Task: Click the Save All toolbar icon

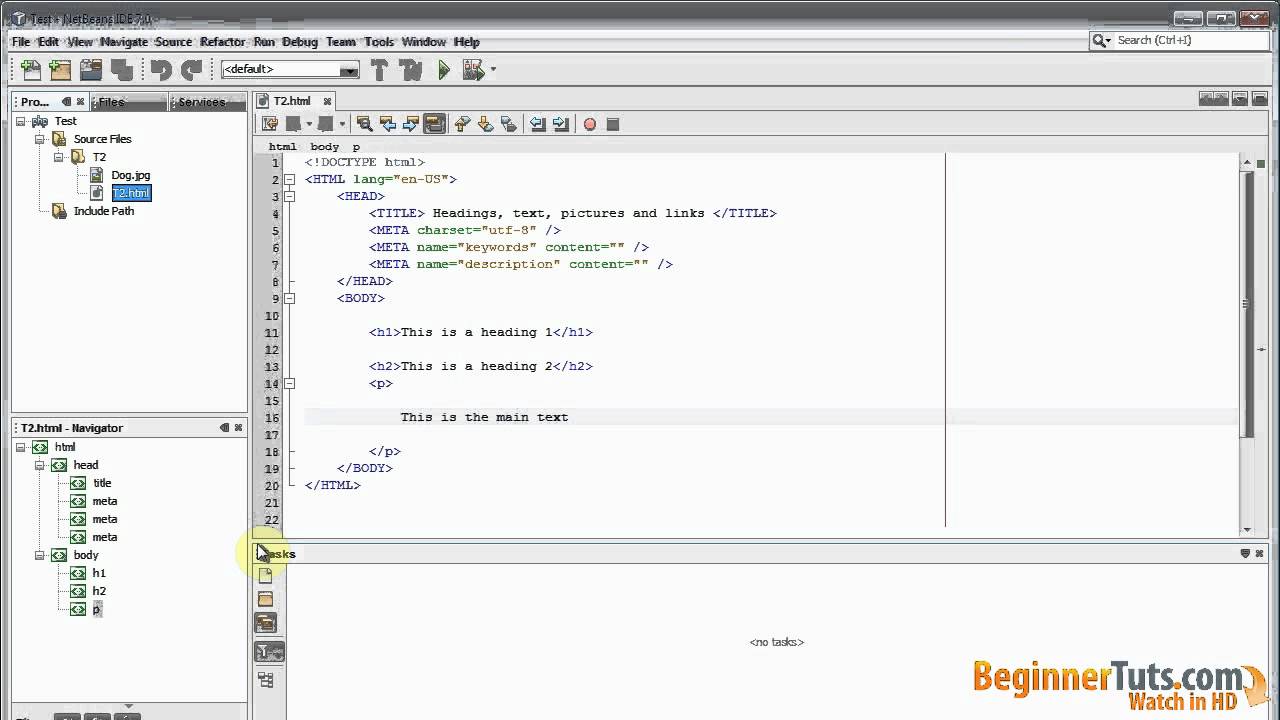Action: [122, 69]
